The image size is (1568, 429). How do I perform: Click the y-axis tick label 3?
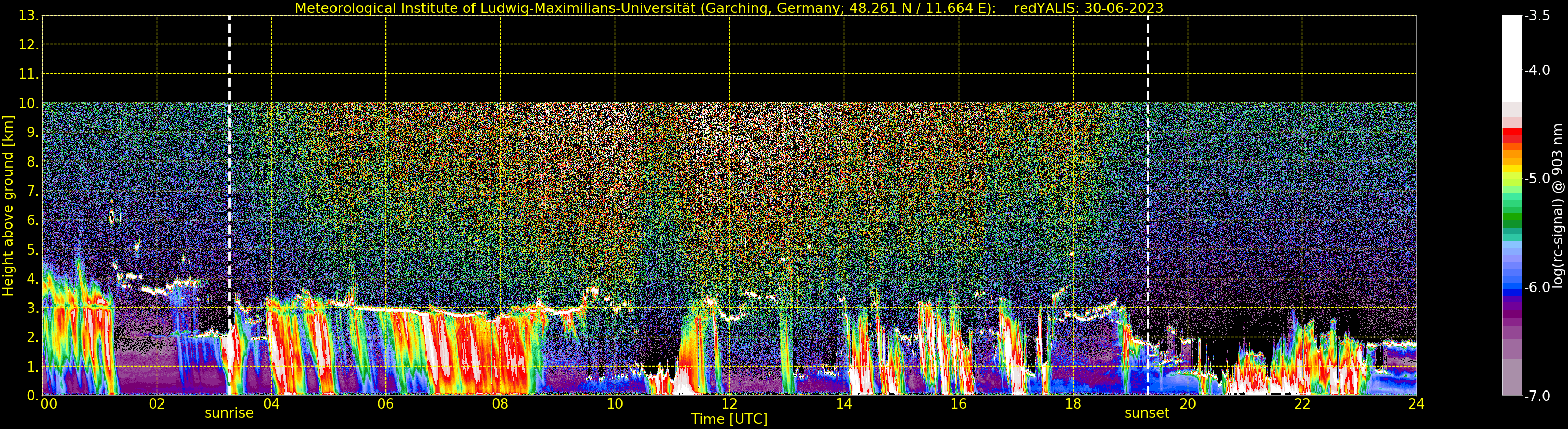(32, 308)
